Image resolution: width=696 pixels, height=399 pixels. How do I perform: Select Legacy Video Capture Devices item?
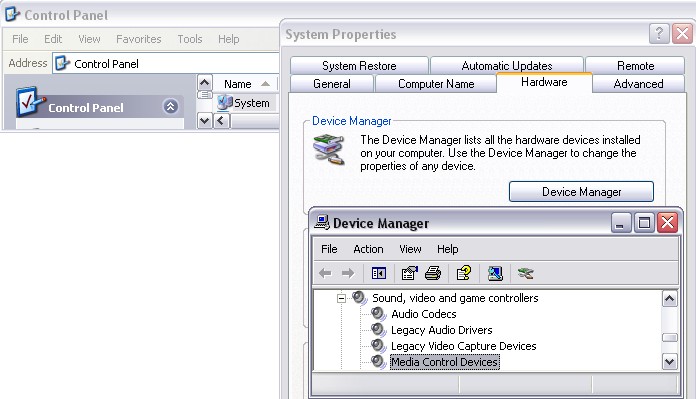coord(463,346)
